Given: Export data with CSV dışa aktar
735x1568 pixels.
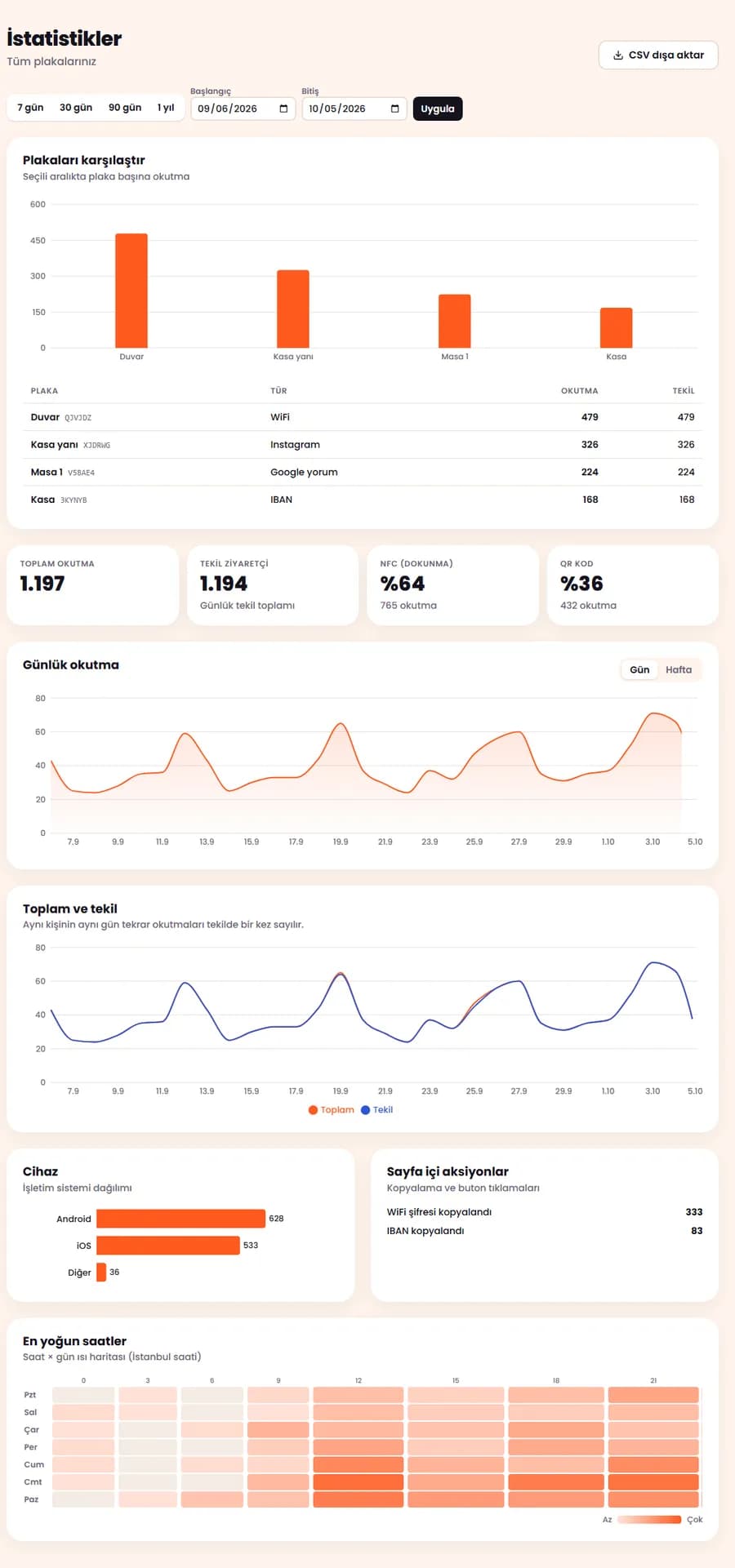Looking at the screenshot, I should click(658, 55).
